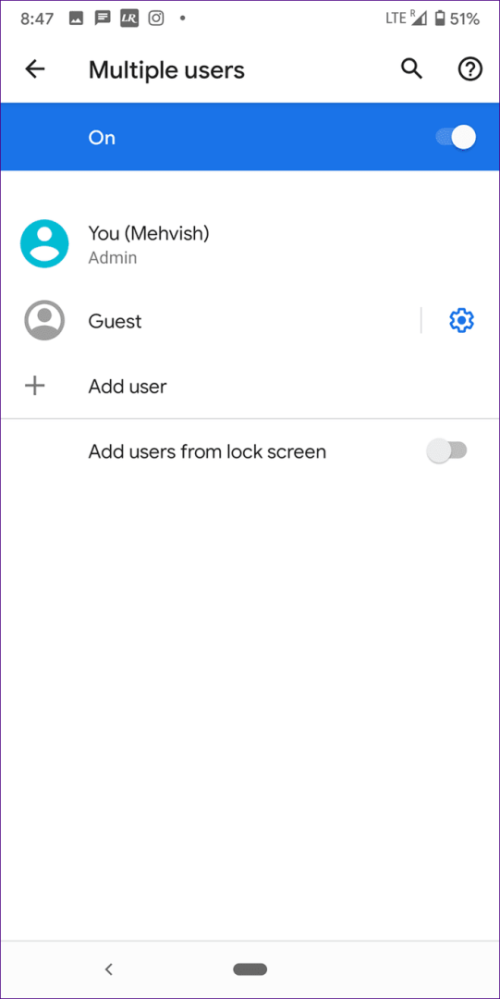This screenshot has width=500, height=999.
Task: Tap the image notification icon in status bar
Action: [x=76, y=18]
